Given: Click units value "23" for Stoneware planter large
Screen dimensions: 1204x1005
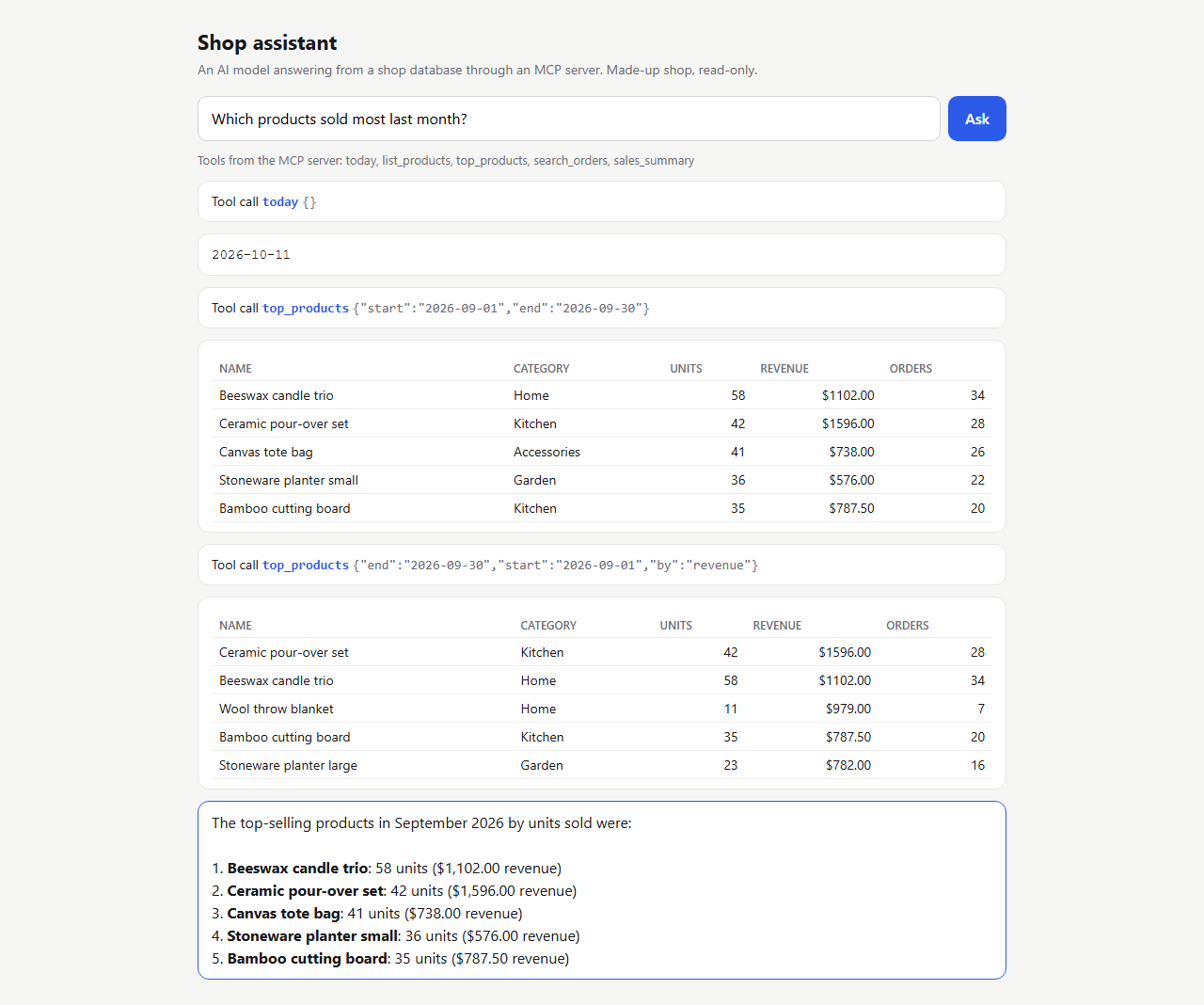Looking at the screenshot, I should click(x=731, y=765).
